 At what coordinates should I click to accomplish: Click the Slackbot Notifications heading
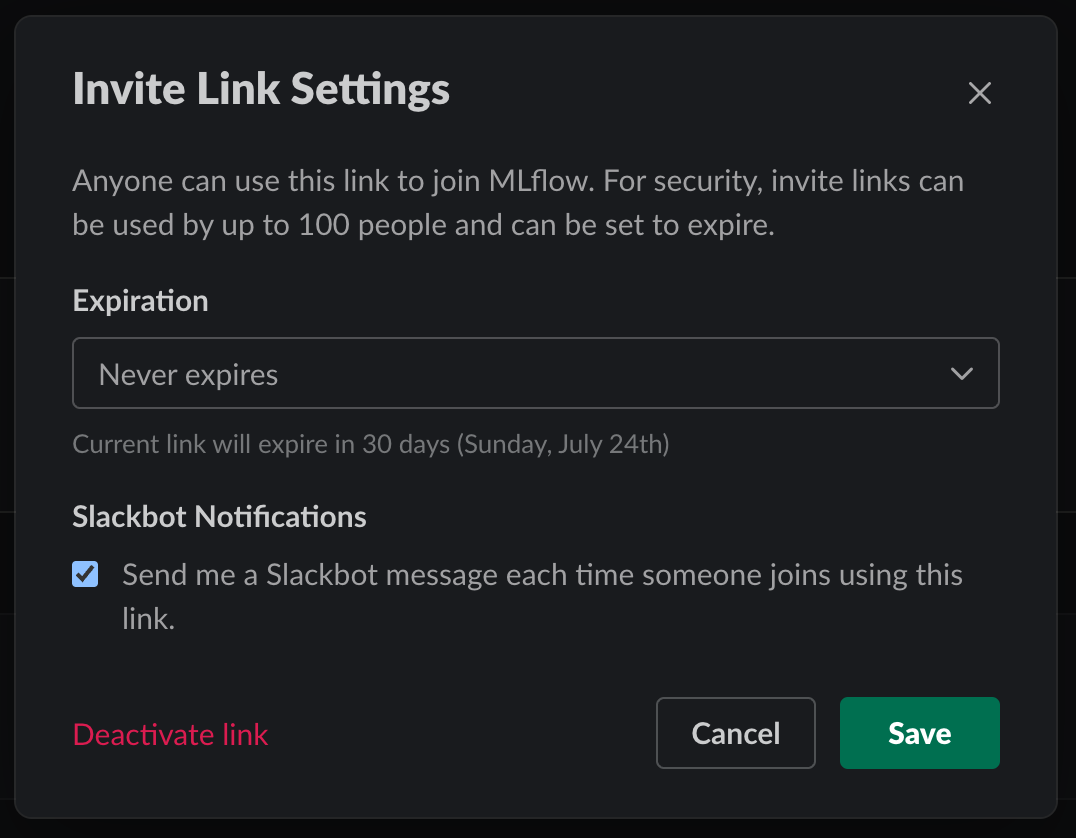[219, 517]
